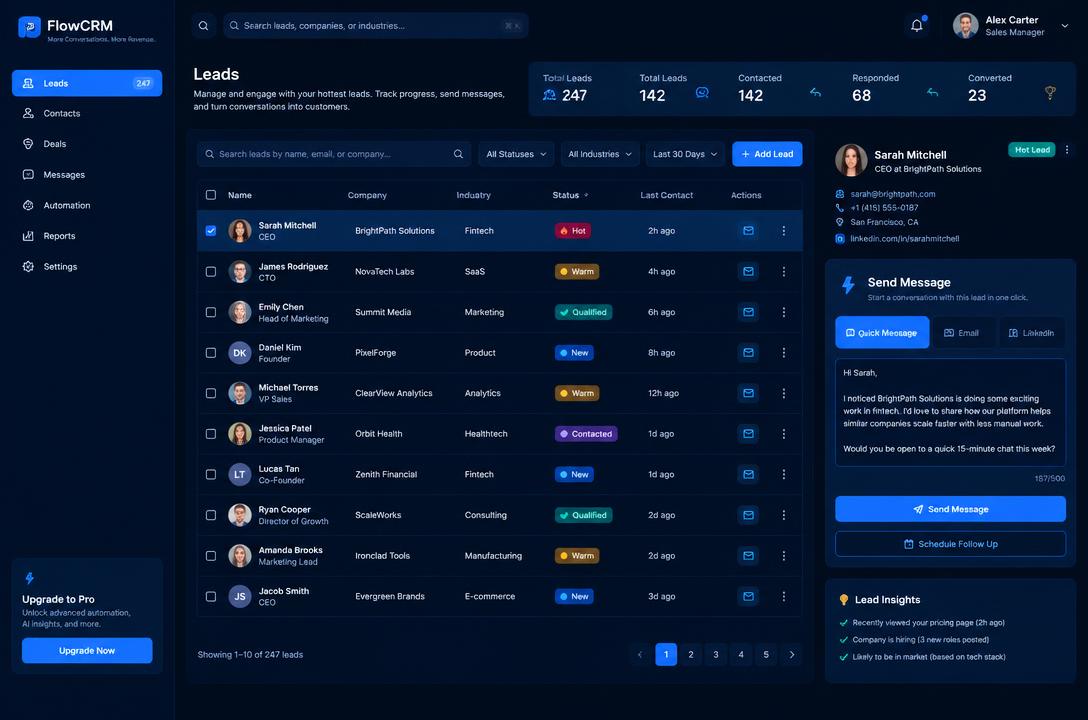Click the global search field for leads, companies
Viewport: 1088px width, 720px height.
click(375, 26)
